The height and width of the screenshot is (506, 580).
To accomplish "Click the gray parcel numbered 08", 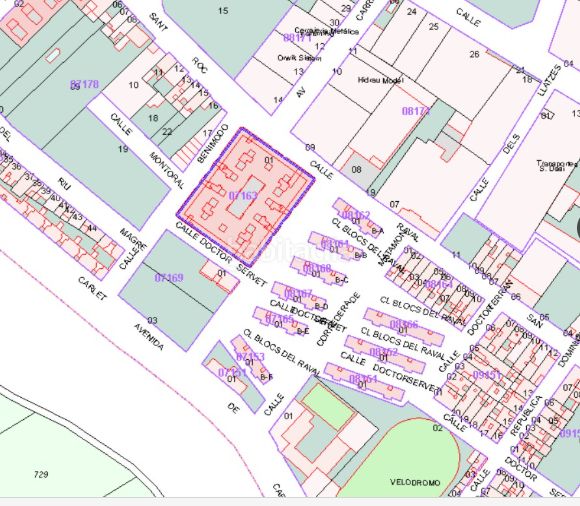I will (356, 171).
